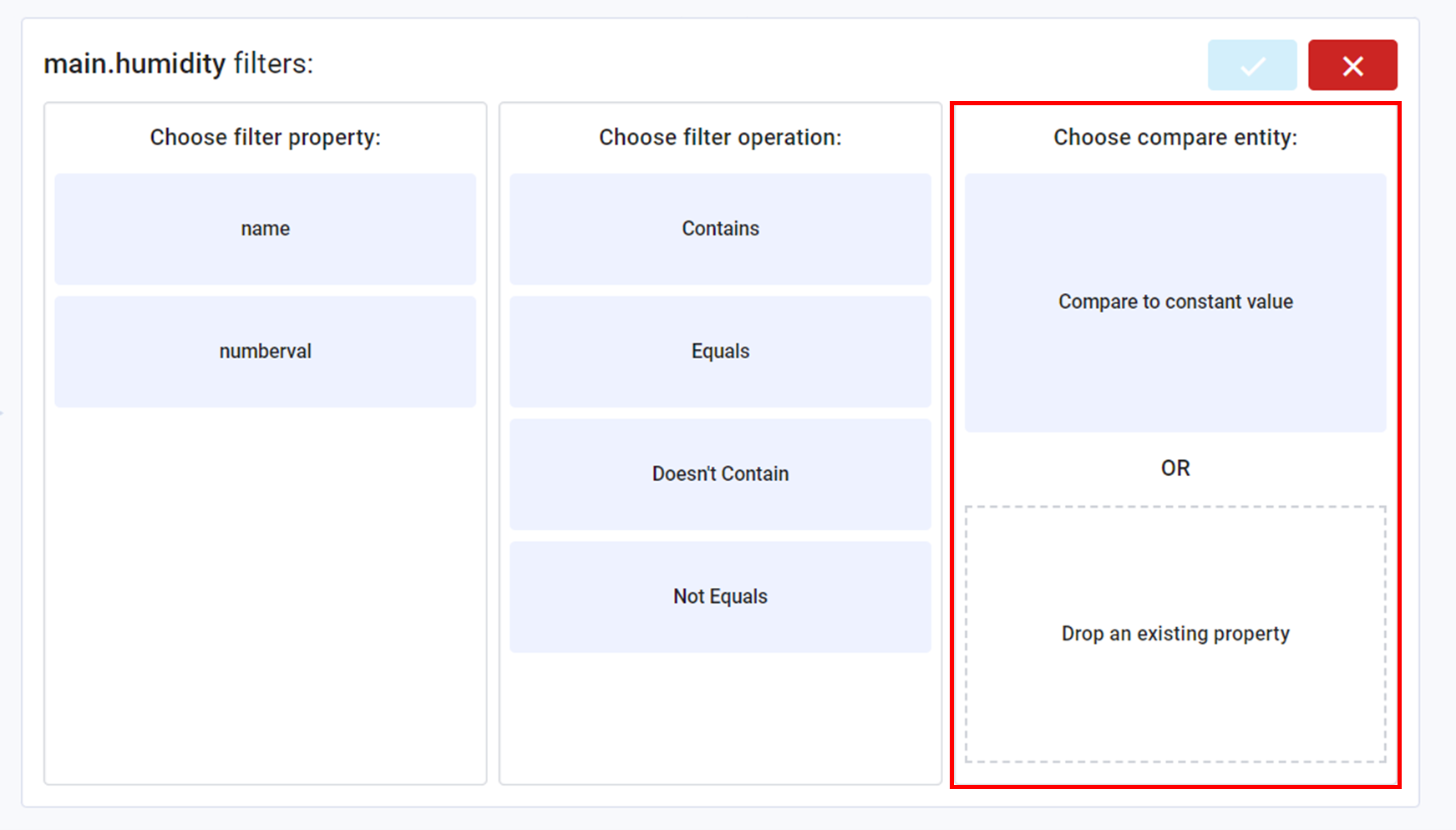This screenshot has height=830, width=1456.
Task: Select Compare to constant value
Action: click(1174, 301)
